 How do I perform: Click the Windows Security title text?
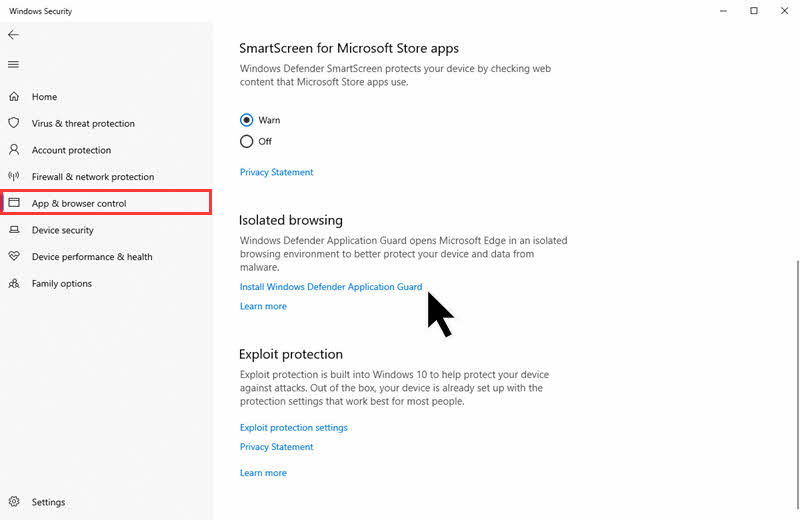[x=41, y=11]
